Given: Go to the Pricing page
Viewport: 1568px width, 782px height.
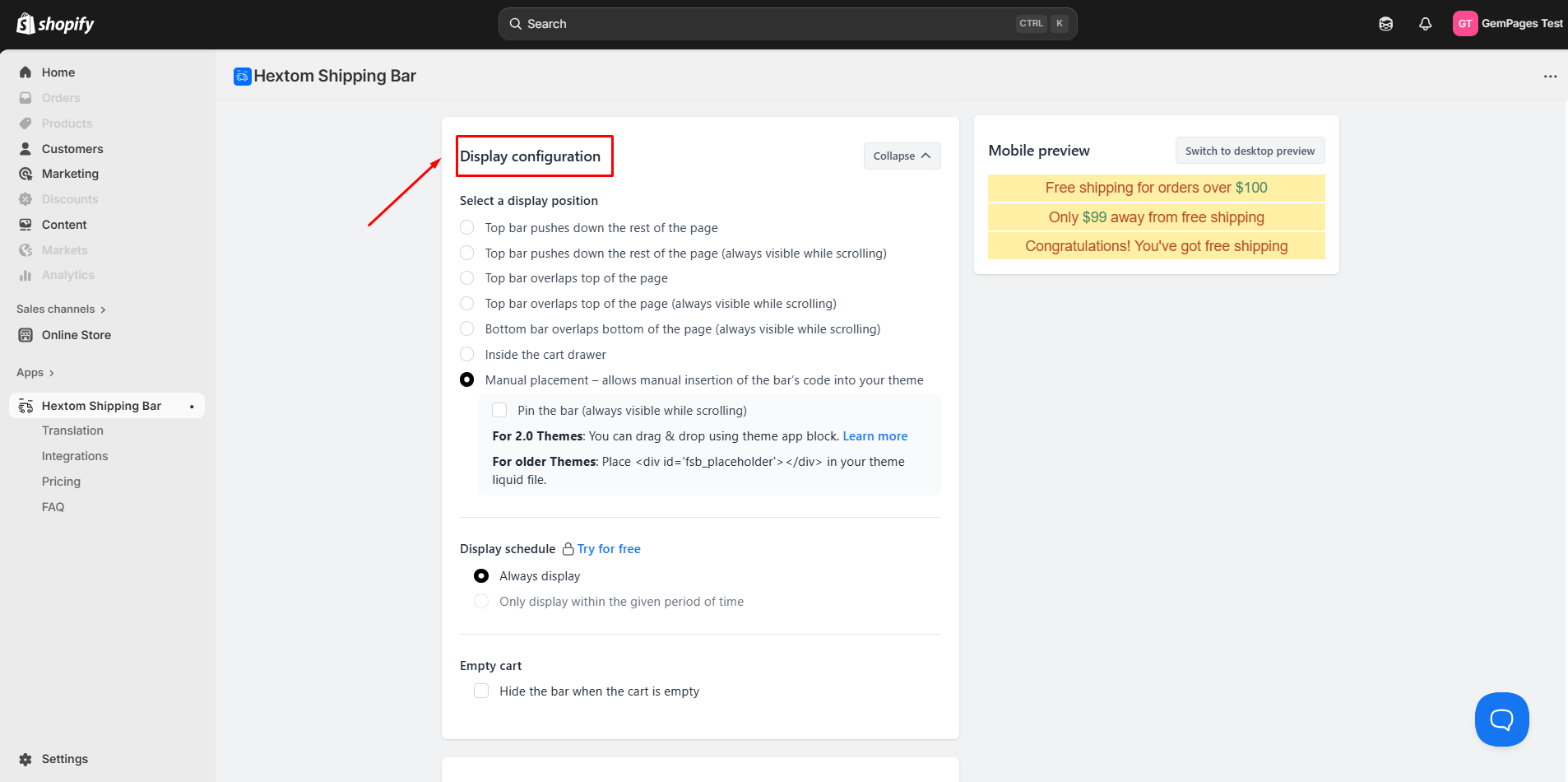Looking at the screenshot, I should tap(61, 482).
